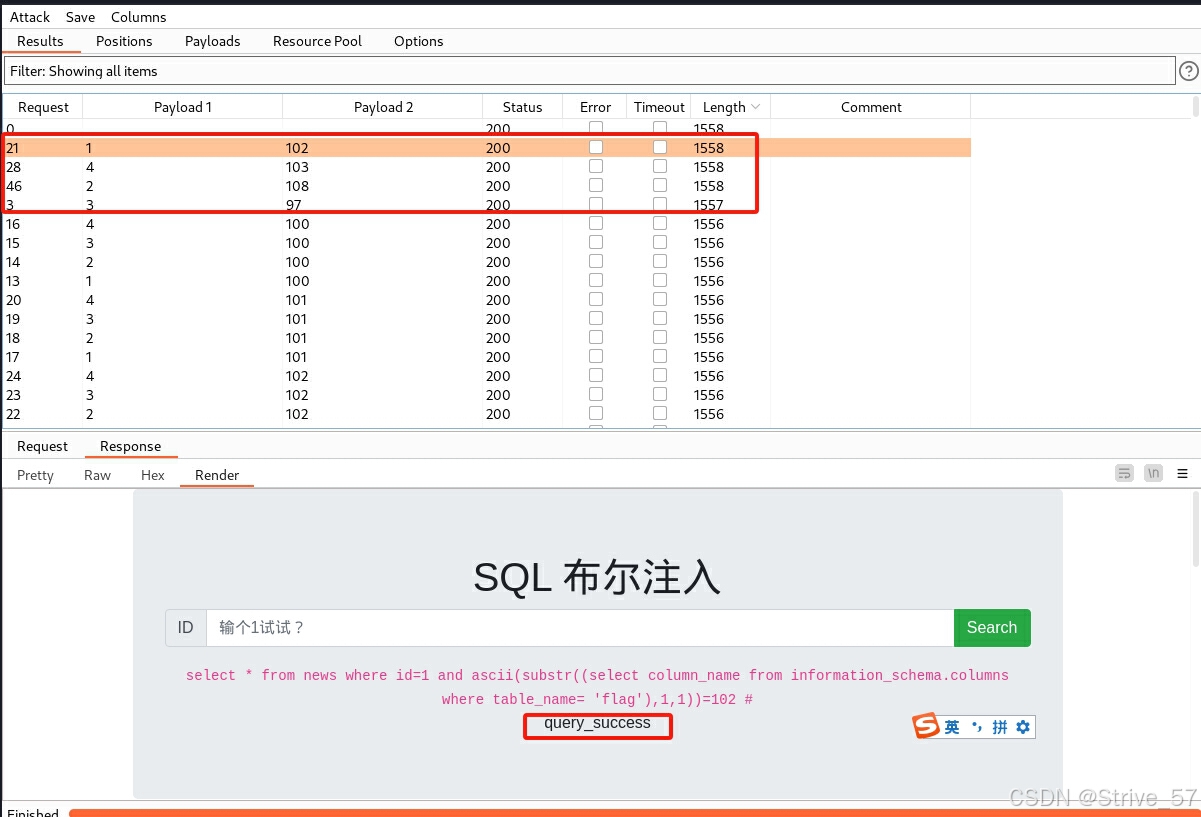
Task: Focus the ID input field in rendered page
Action: 580,628
